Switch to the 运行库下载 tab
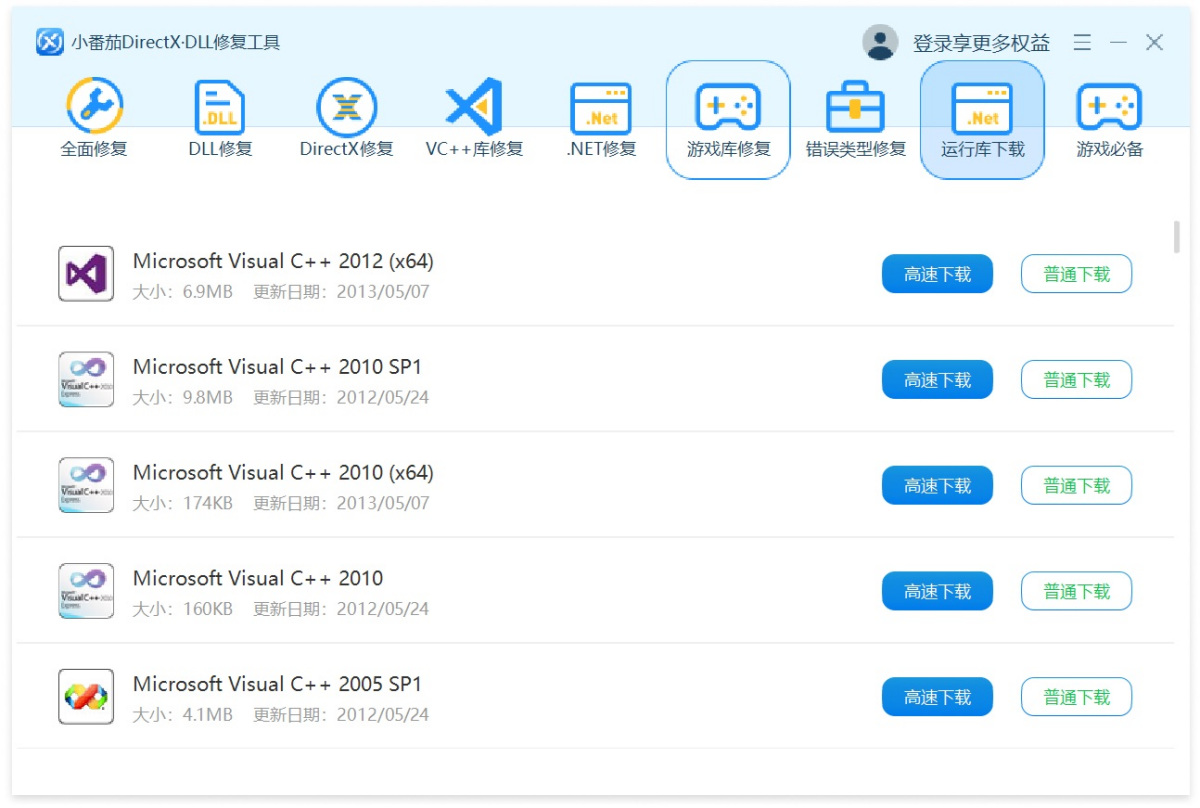Image resolution: width=1200 pixels, height=808 pixels. [982, 119]
